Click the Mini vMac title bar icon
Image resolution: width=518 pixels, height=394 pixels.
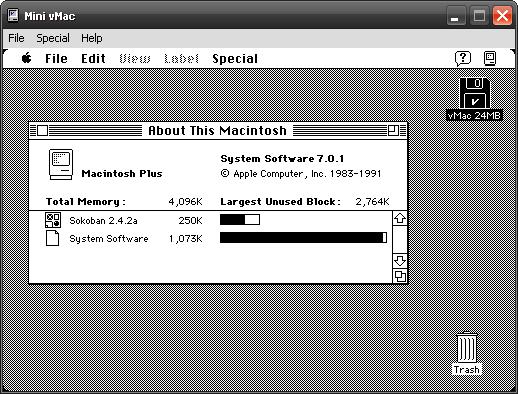tap(13, 15)
